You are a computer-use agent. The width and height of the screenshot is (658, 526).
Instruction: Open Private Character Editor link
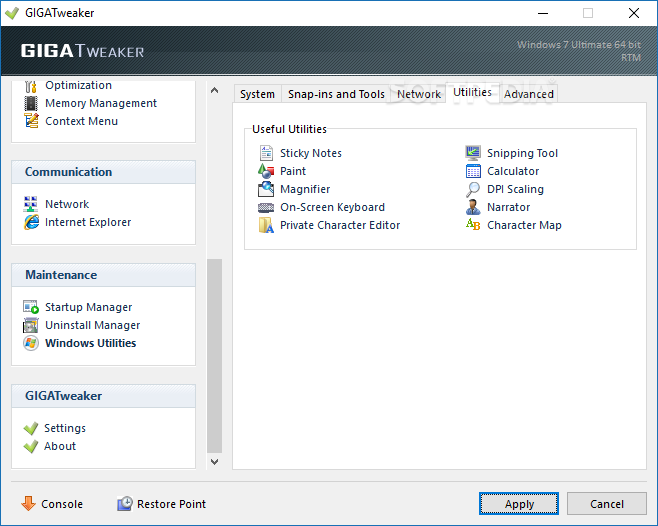tap(340, 225)
